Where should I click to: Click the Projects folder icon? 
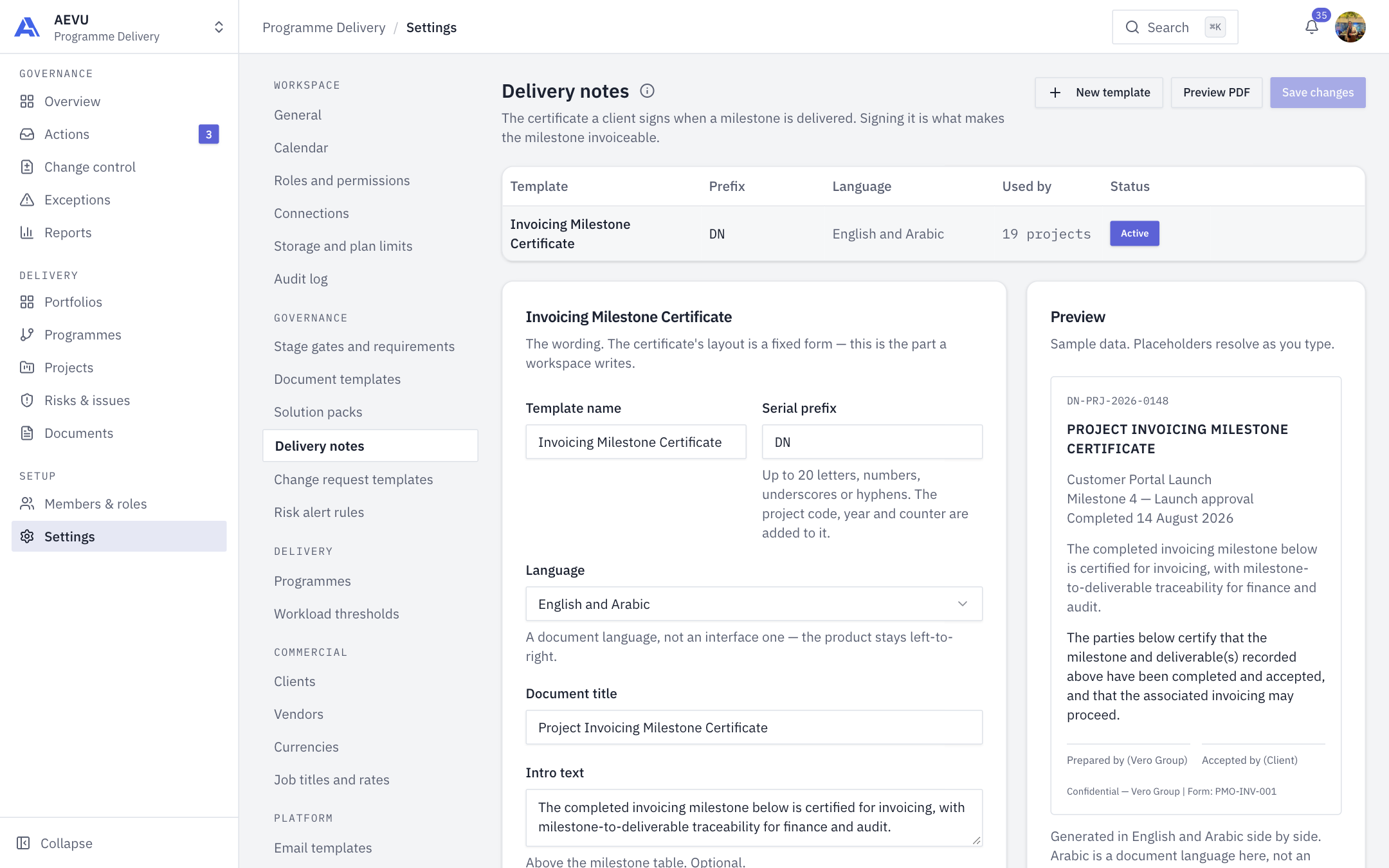tap(27, 368)
